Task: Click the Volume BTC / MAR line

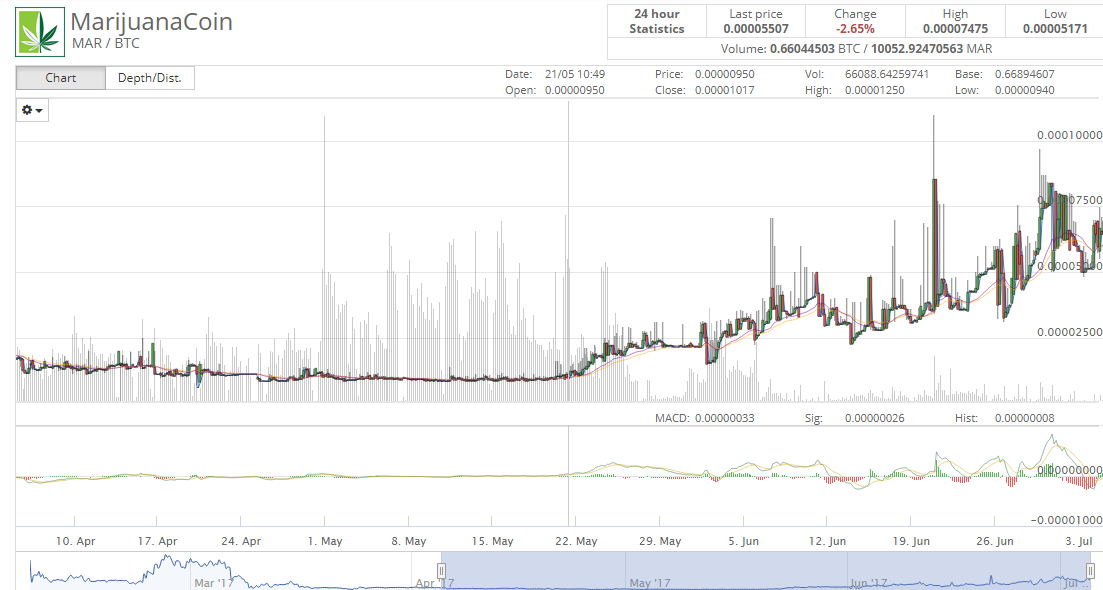Action: click(856, 49)
